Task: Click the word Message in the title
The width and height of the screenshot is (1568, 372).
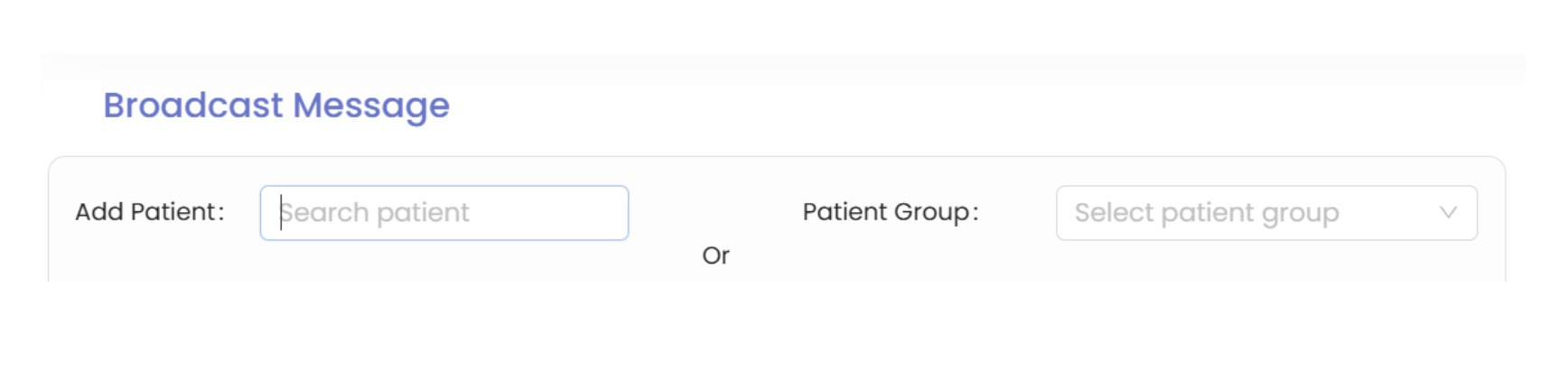Action: tap(371, 106)
